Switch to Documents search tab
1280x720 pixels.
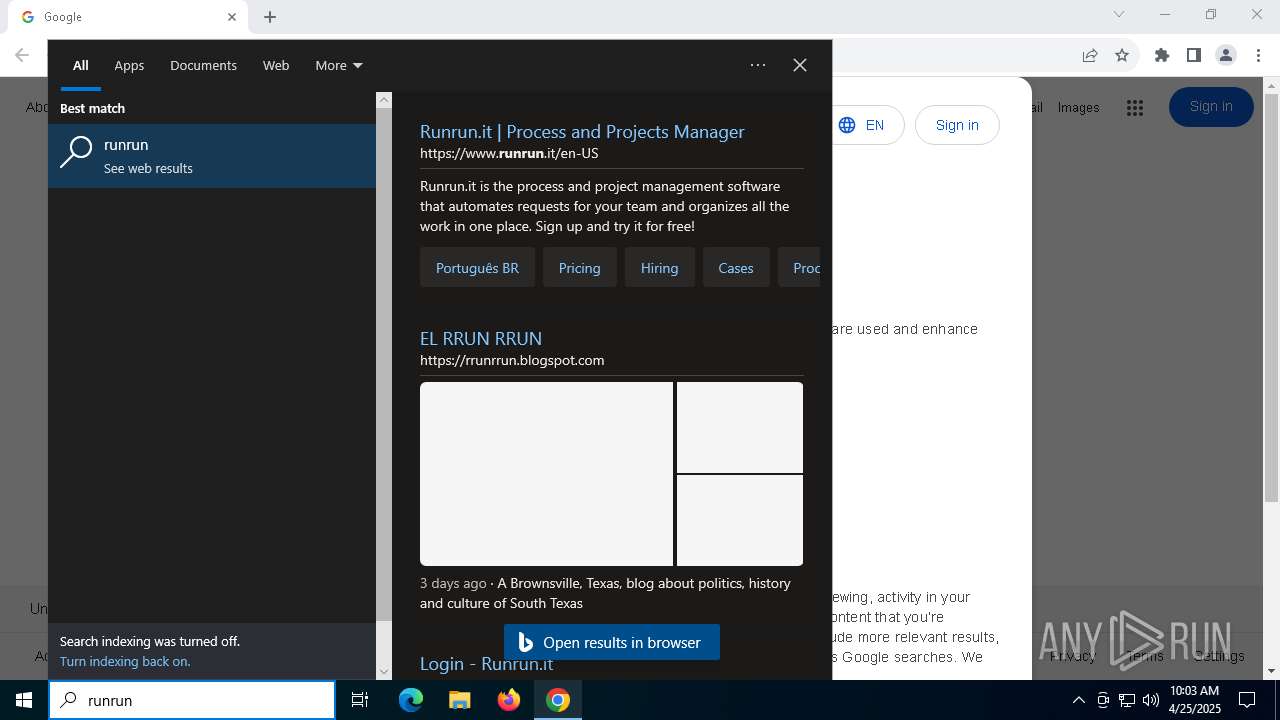pyautogui.click(x=203, y=65)
